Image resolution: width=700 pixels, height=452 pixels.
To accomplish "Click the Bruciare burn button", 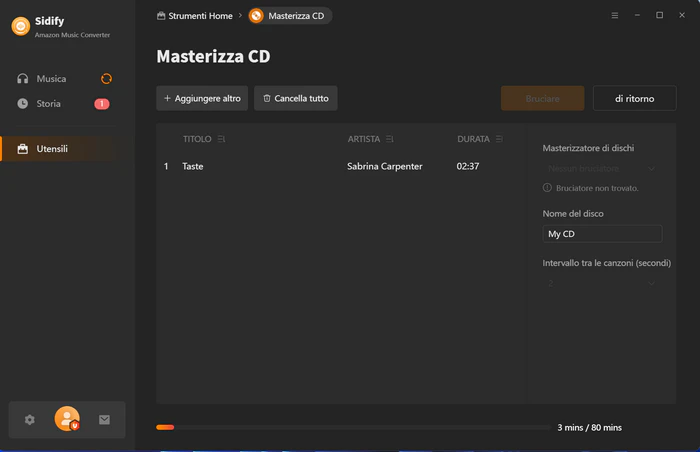I will click(x=542, y=98).
